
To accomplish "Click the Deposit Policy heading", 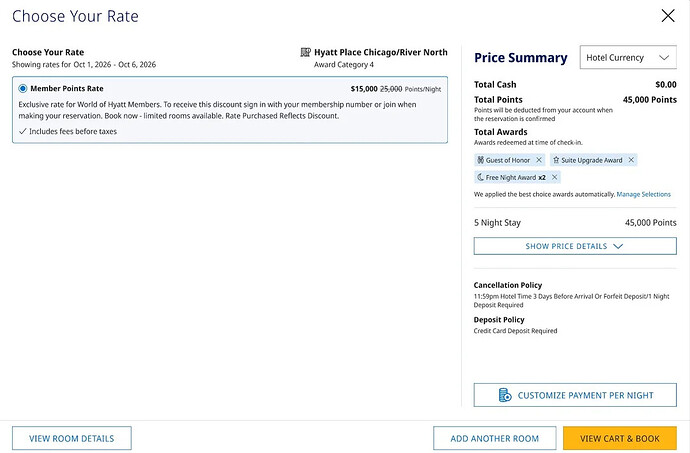I will click(x=499, y=320).
